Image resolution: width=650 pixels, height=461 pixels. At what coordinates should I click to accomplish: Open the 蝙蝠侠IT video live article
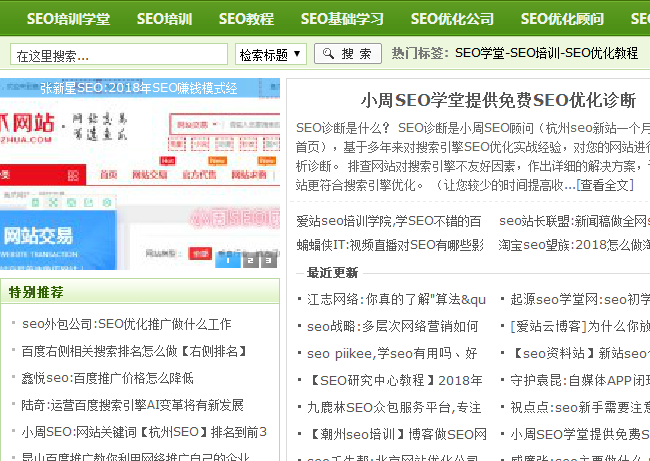tap(389, 244)
